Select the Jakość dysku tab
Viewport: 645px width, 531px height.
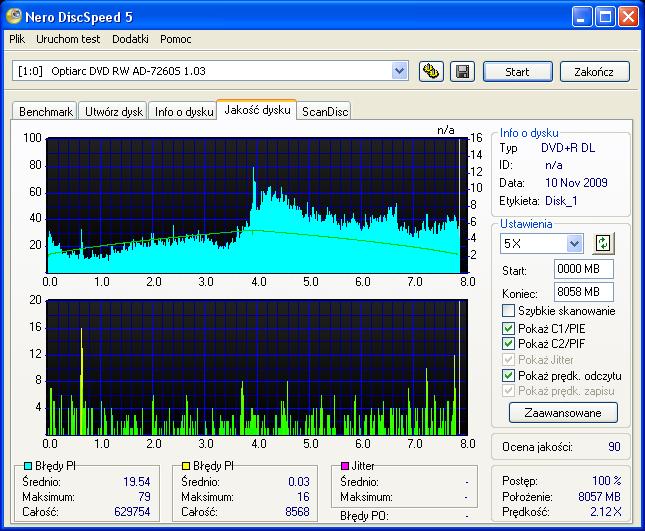click(257, 110)
